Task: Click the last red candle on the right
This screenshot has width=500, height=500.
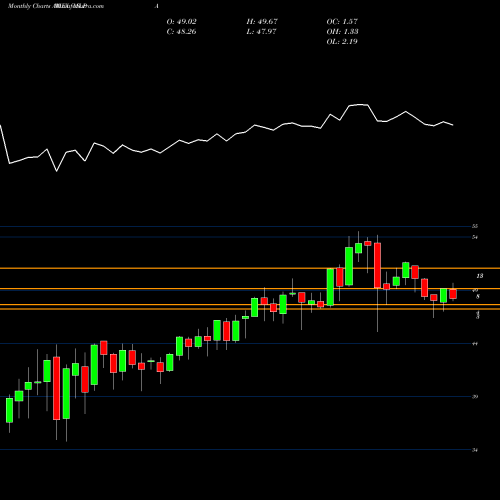Action: 453,294
